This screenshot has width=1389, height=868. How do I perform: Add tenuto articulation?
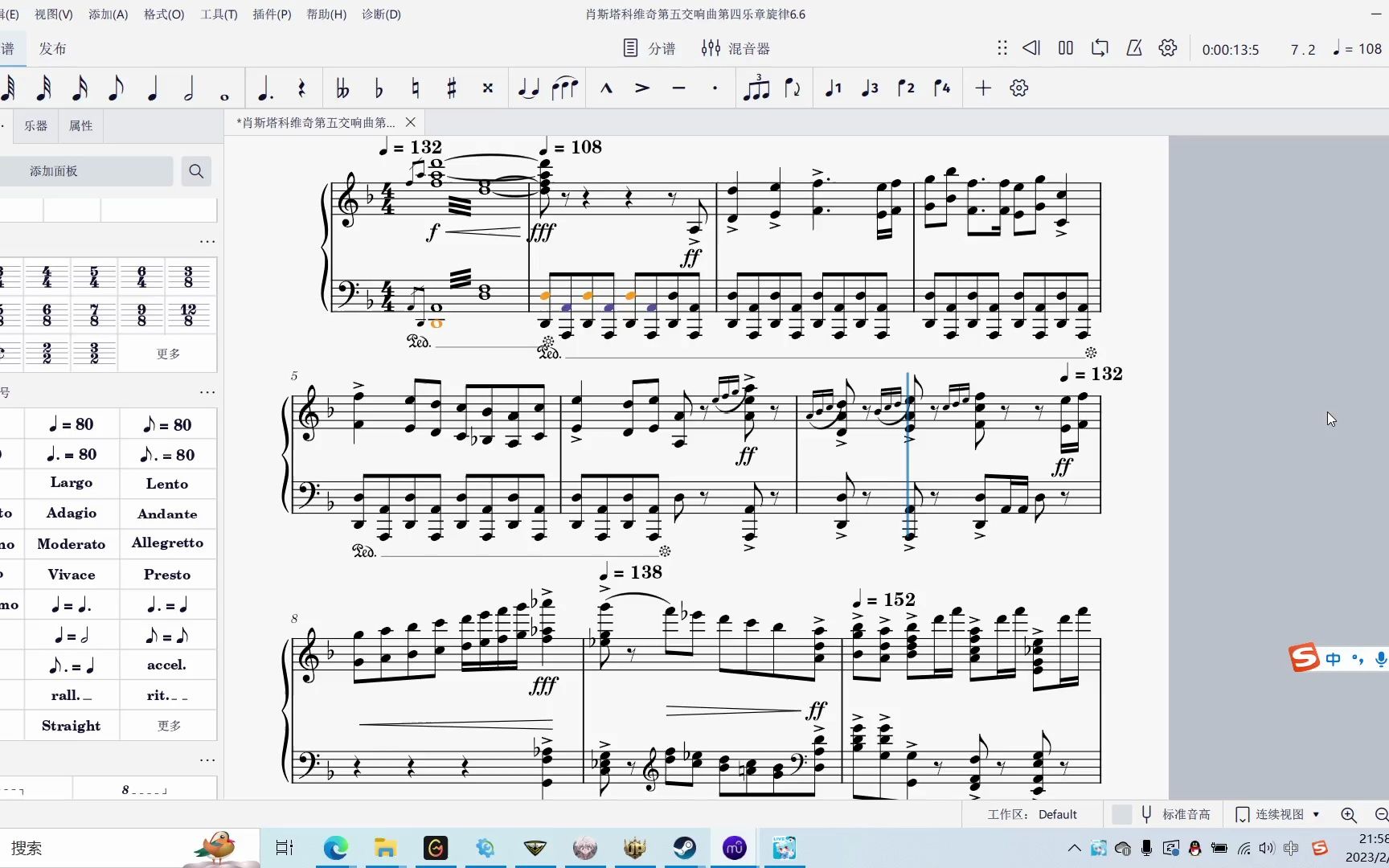[x=678, y=88]
